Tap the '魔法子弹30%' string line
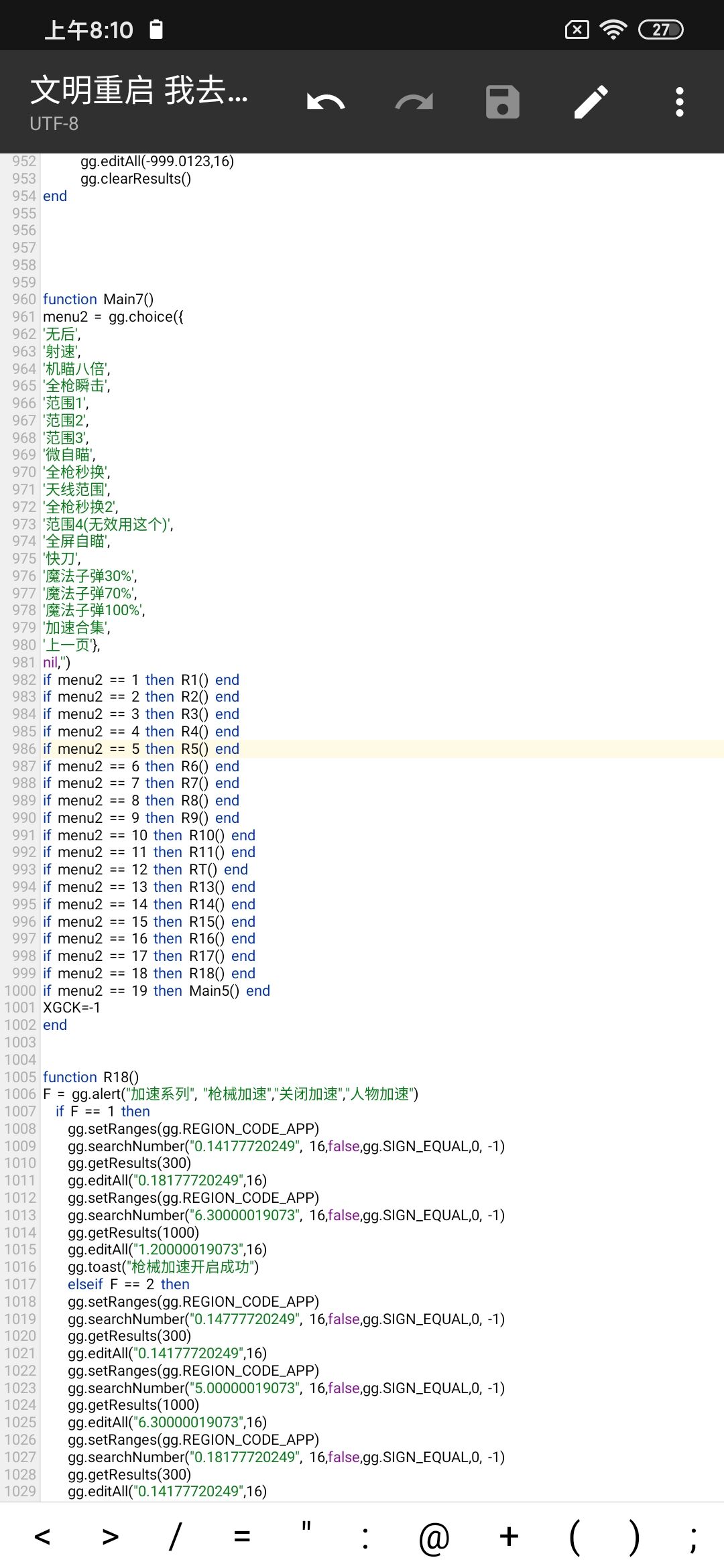 (x=90, y=576)
